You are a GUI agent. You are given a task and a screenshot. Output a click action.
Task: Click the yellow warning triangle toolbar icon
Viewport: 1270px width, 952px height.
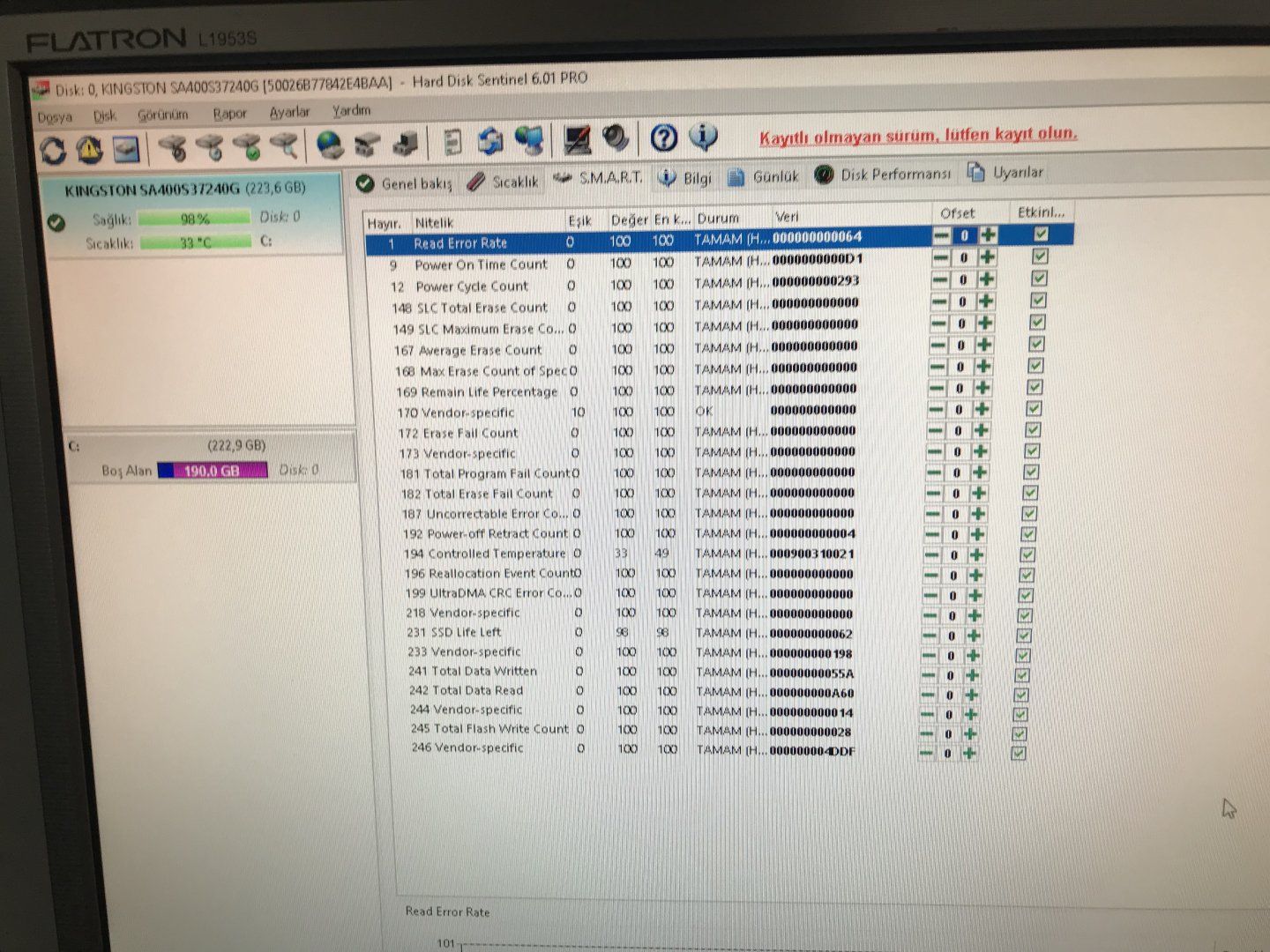tap(88, 150)
